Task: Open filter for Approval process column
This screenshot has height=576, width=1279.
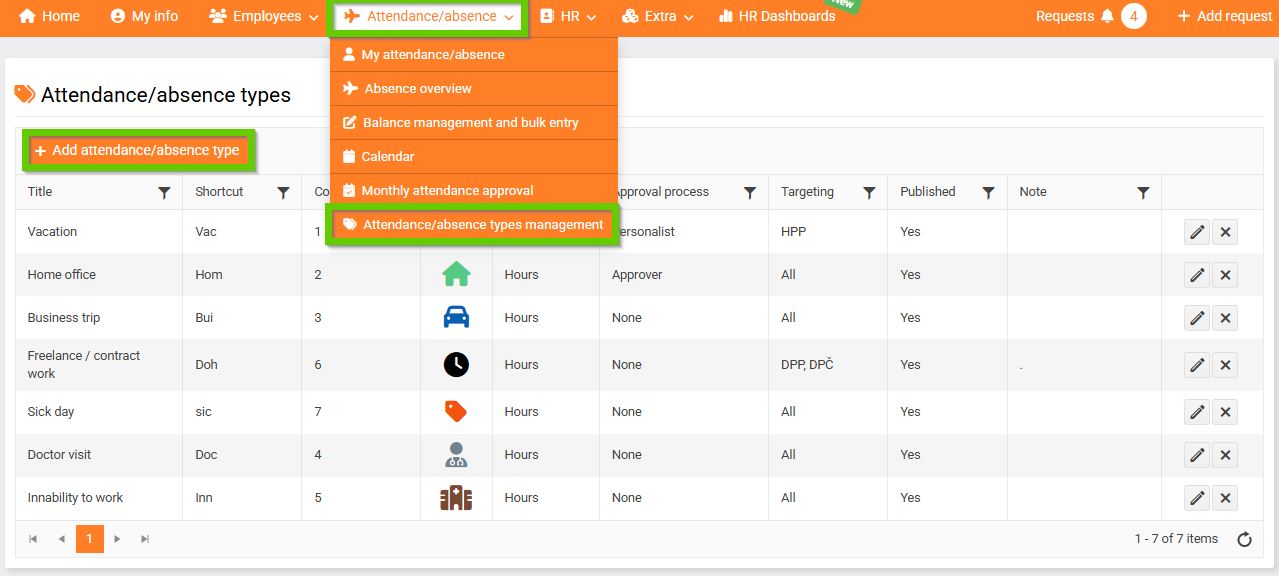Action: [750, 192]
